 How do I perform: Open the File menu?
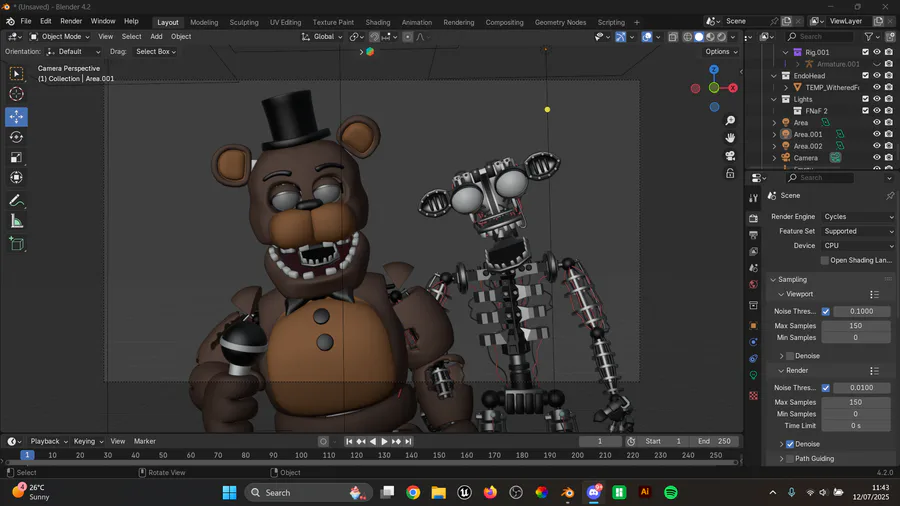[26, 21]
